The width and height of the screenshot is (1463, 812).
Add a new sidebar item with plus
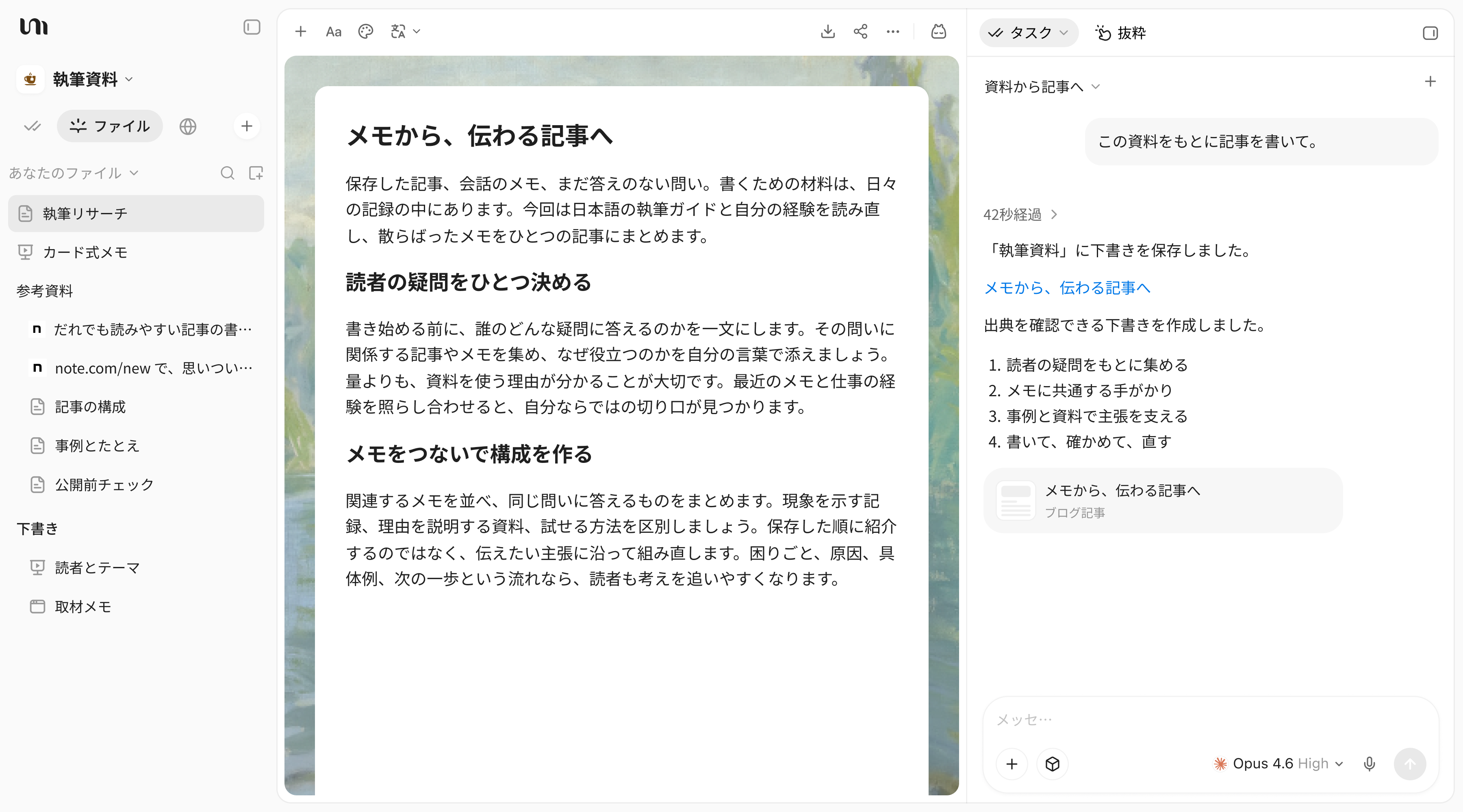[x=247, y=126]
